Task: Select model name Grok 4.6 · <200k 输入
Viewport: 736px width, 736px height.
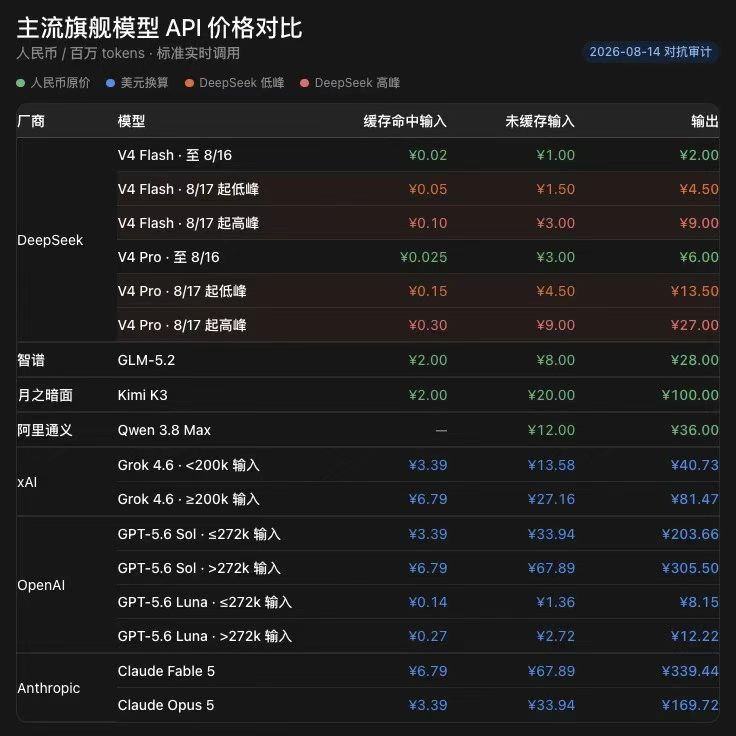Action: click(x=189, y=465)
